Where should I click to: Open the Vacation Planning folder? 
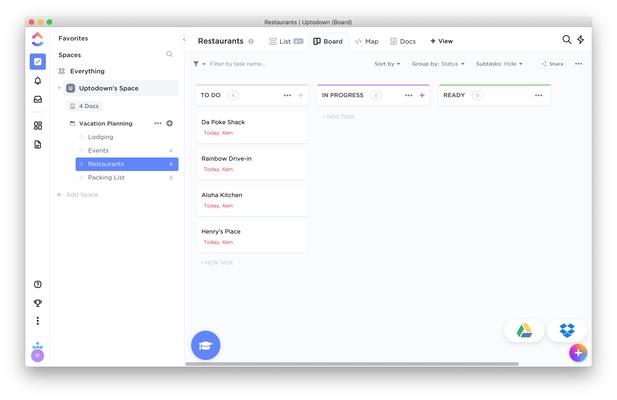coord(105,124)
